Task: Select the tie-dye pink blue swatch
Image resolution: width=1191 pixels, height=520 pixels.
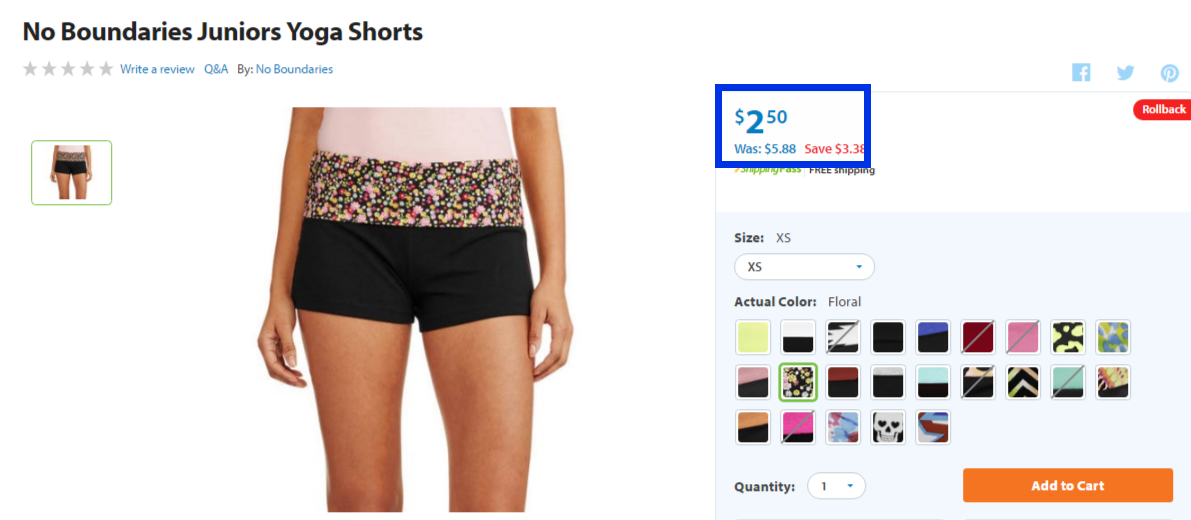Action: click(x=843, y=427)
